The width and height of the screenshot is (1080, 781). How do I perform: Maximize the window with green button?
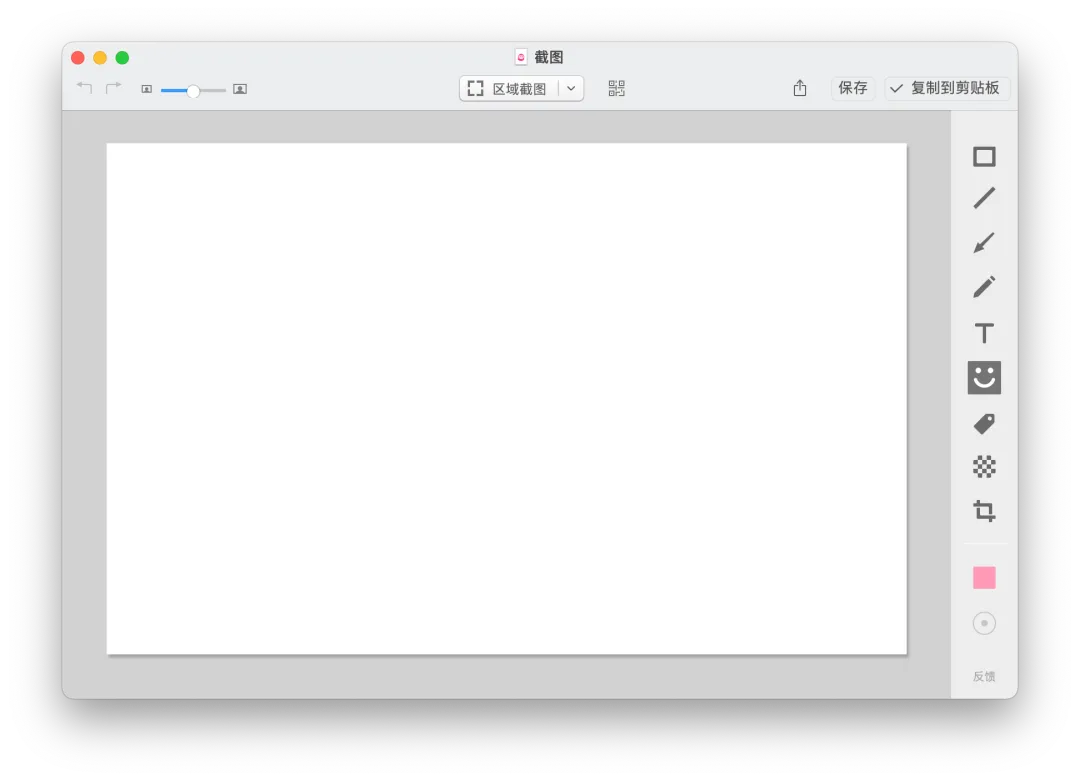[x=122, y=58]
